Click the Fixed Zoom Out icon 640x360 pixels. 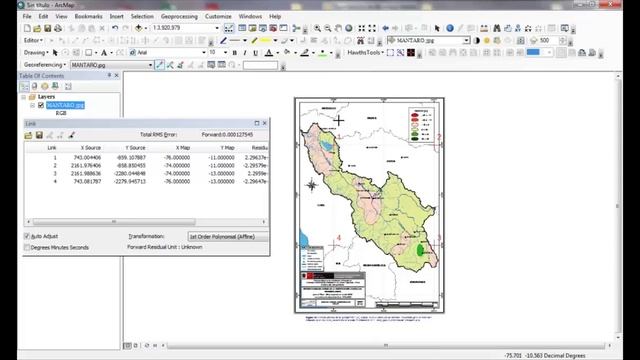372,28
